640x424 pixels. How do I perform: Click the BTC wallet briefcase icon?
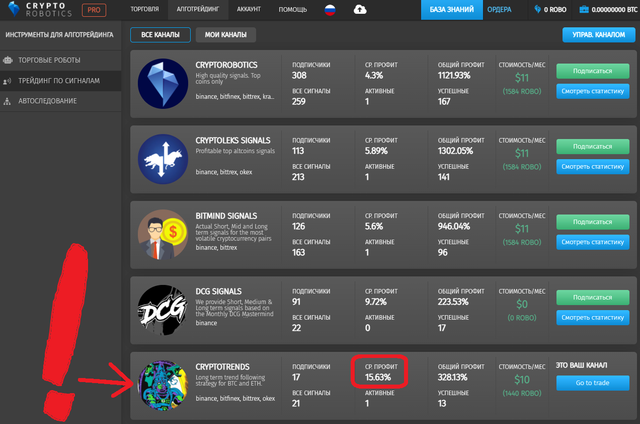(x=584, y=9)
